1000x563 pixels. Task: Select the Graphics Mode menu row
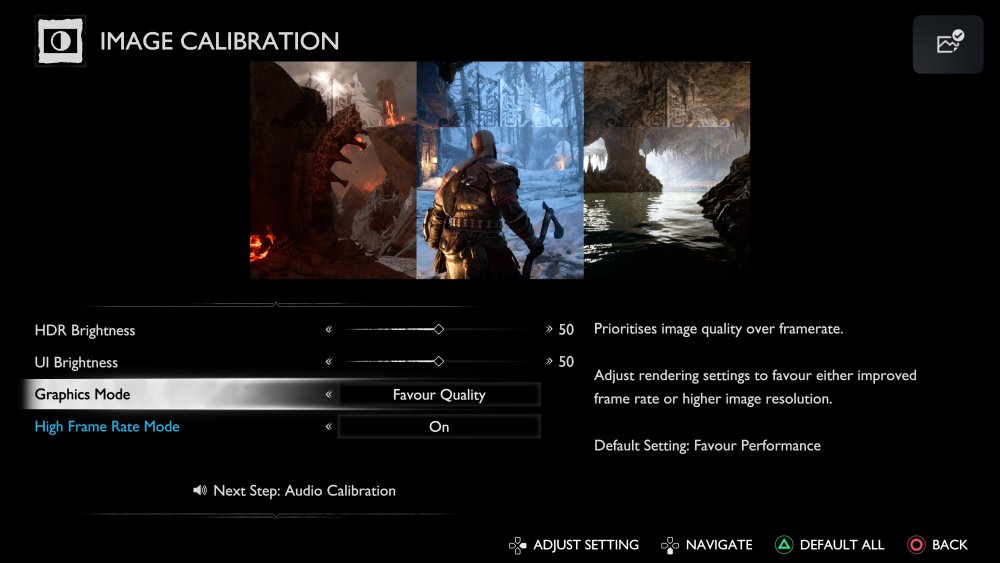(x=83, y=395)
